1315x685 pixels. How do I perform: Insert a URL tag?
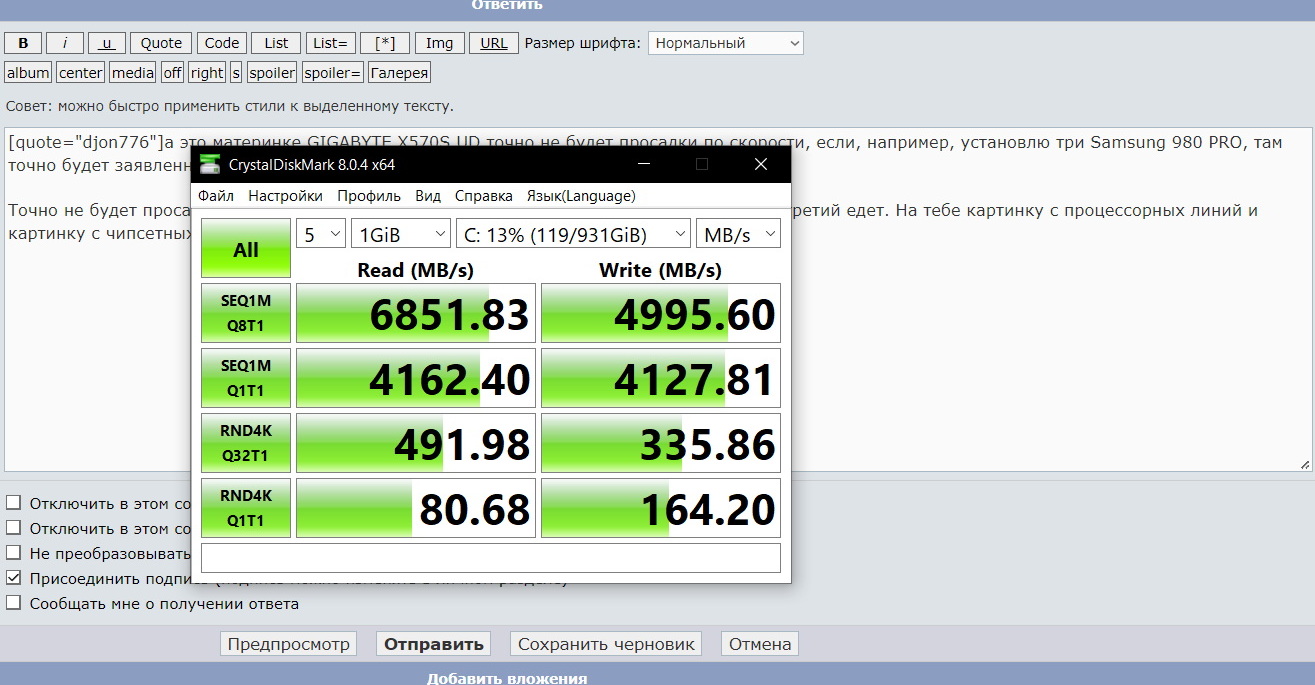point(494,43)
